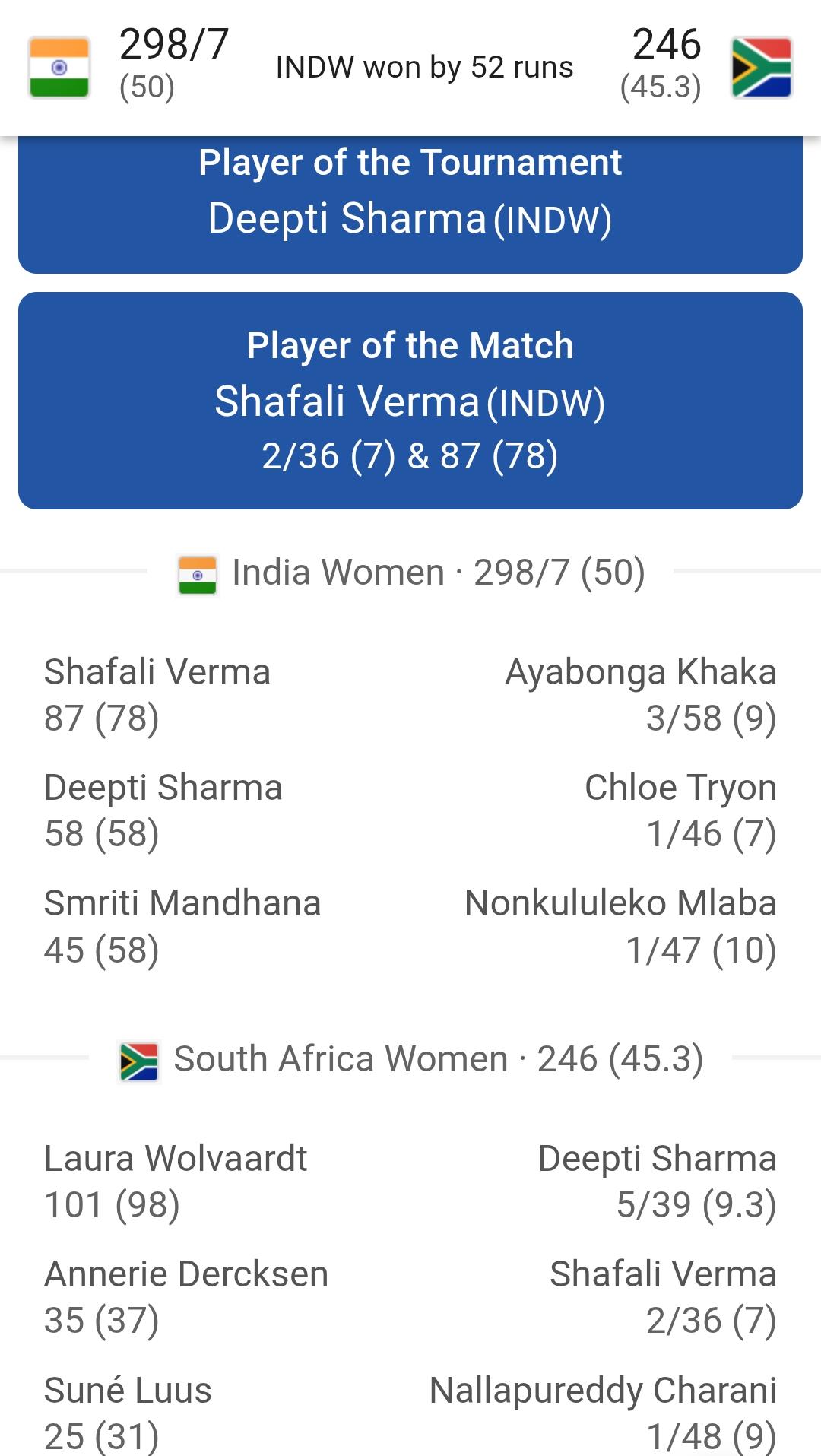Open Nallapureddy Charani's bowling entry
The height and width of the screenshot is (1456, 821).
click(x=603, y=1412)
